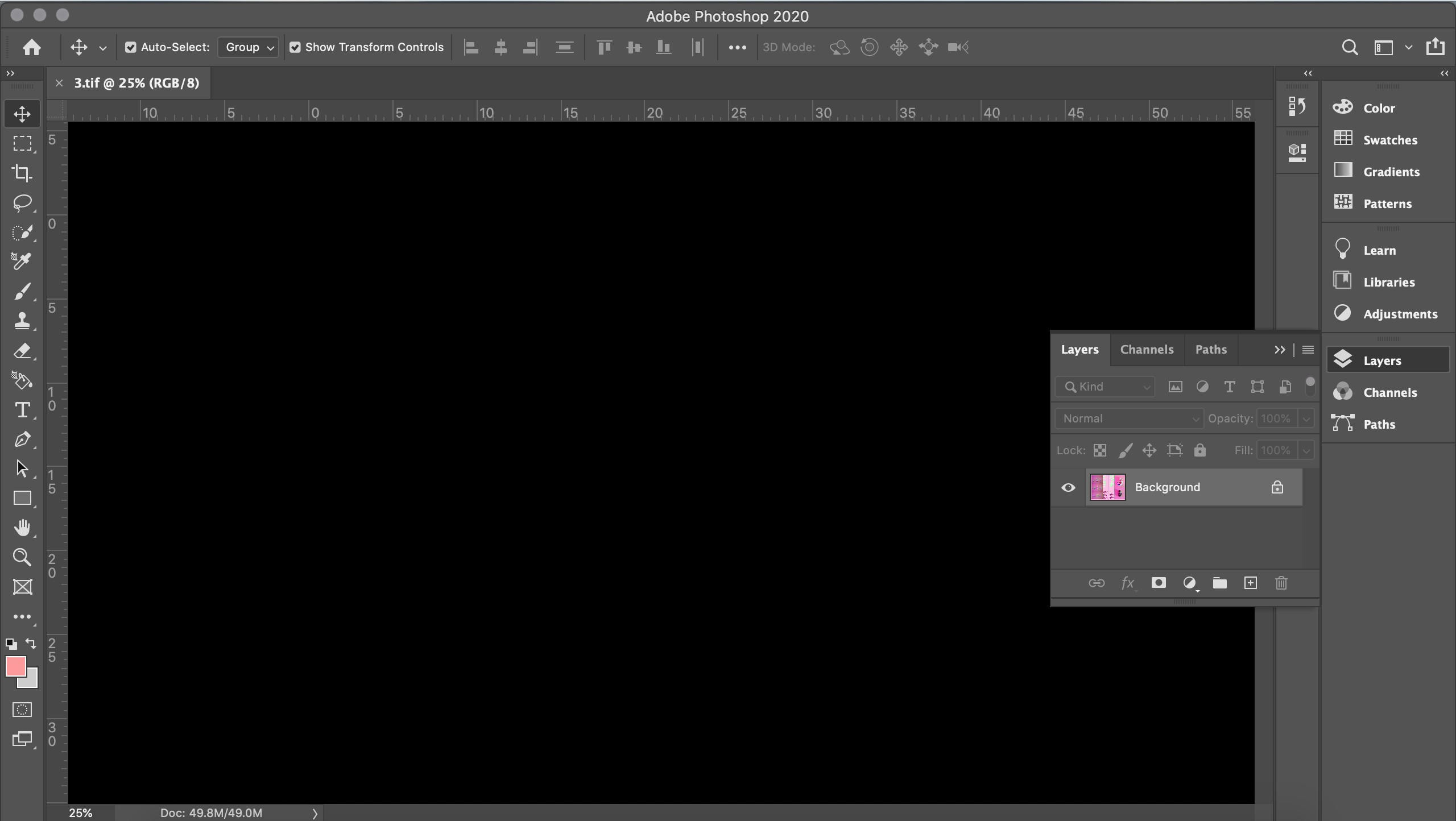1456x821 pixels.
Task: Open the Learn panel
Action: (1379, 250)
